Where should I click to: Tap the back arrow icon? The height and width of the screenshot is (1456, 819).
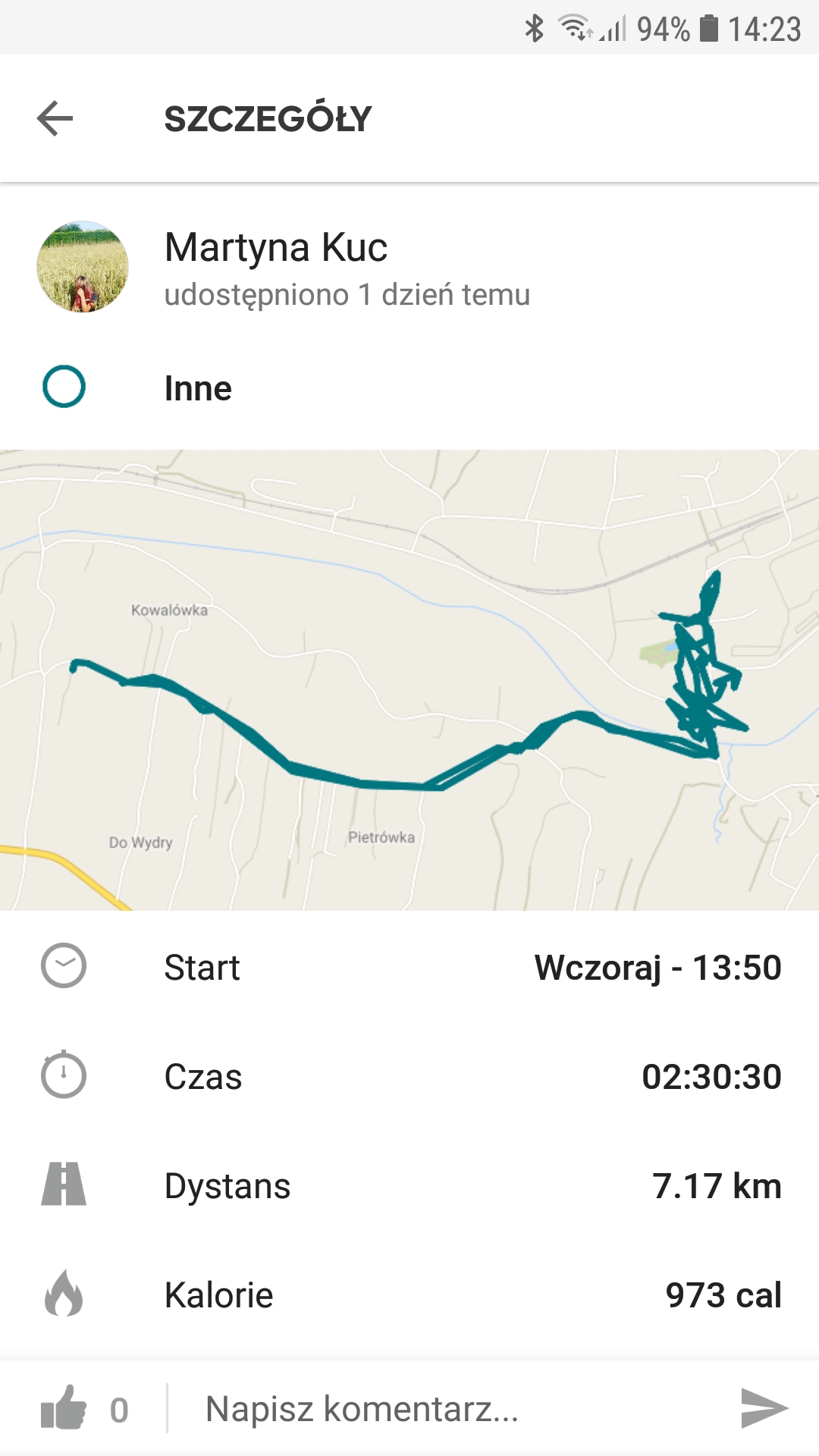point(55,118)
